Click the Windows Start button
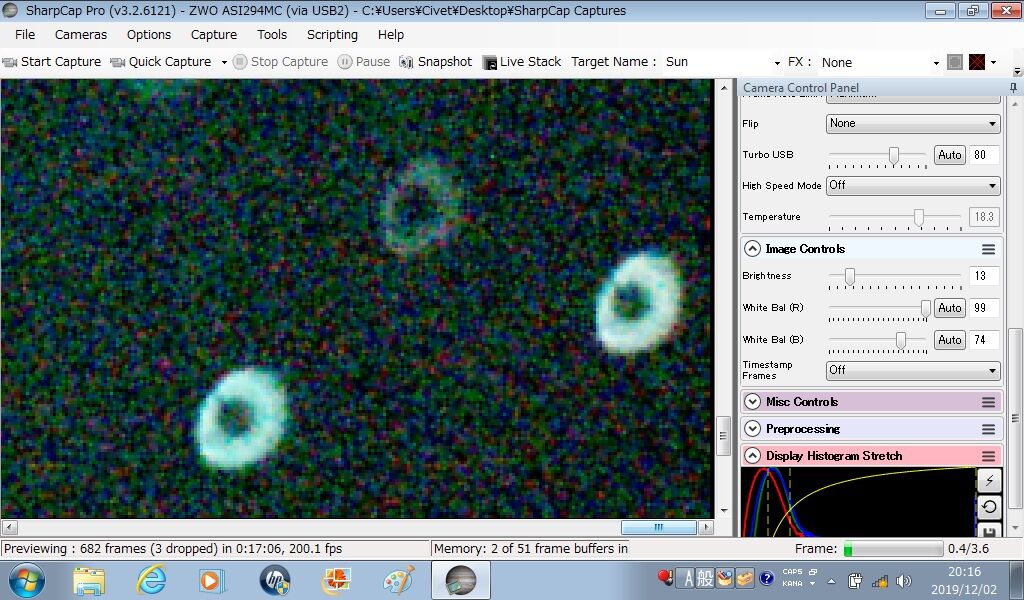 click(x=27, y=580)
